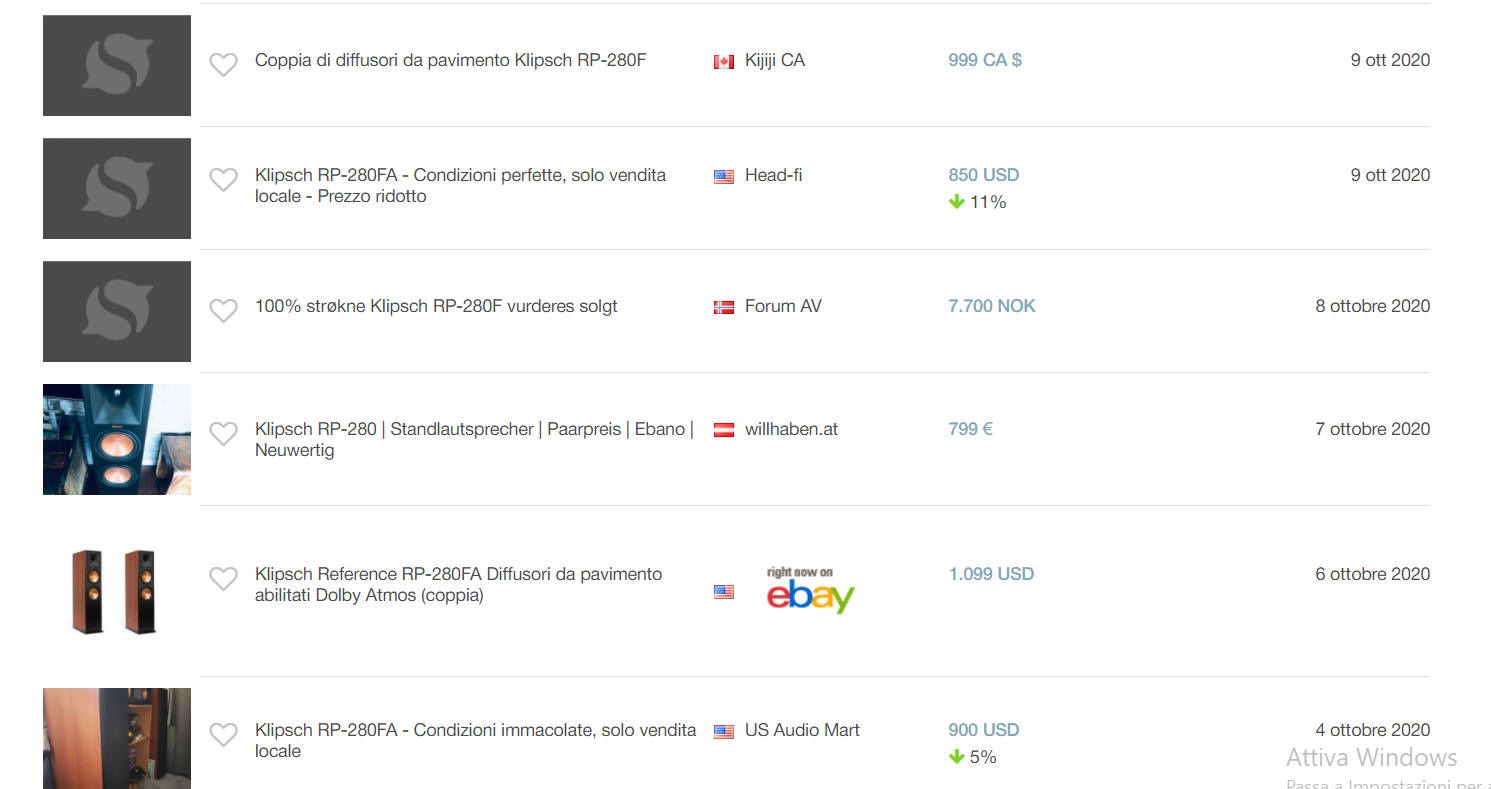The width and height of the screenshot is (1491, 789).
Task: Open placeholder thumbnail of Kijiji listing
Action: (117, 65)
